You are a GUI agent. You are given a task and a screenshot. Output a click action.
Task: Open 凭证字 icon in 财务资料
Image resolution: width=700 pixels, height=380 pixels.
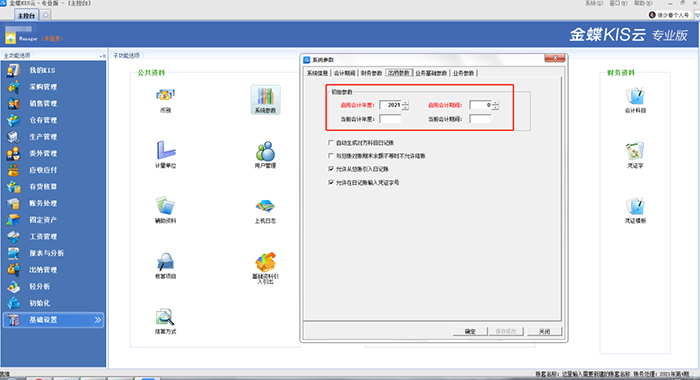point(635,155)
